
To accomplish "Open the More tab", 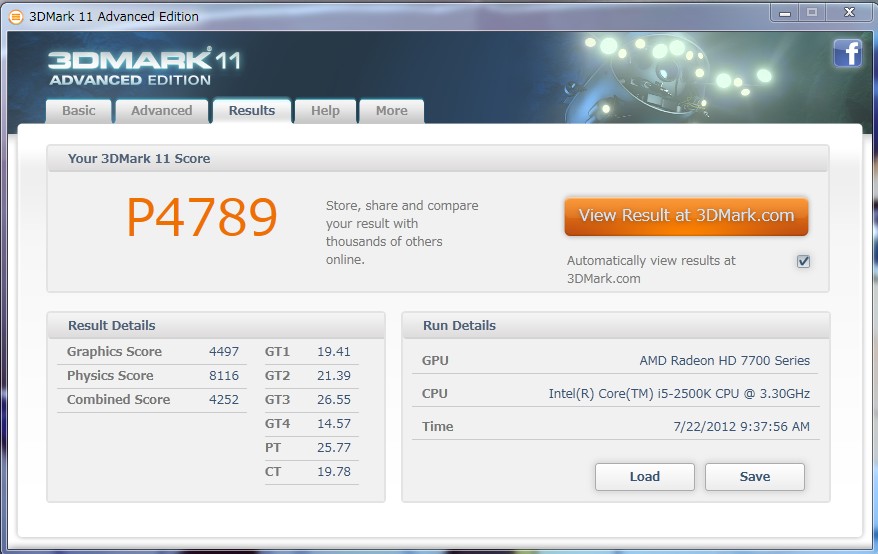I will point(391,110).
